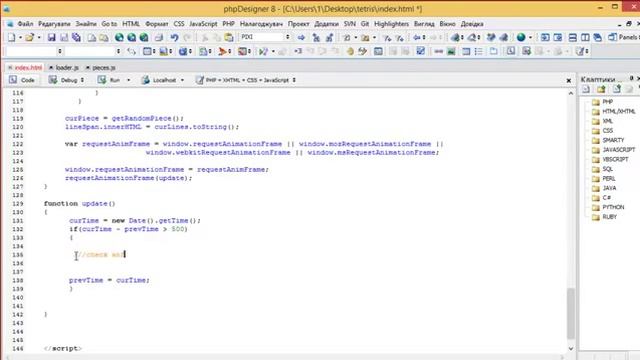Open file with the yellow folder icon
This screenshot has width=640, height=360.
point(29,38)
